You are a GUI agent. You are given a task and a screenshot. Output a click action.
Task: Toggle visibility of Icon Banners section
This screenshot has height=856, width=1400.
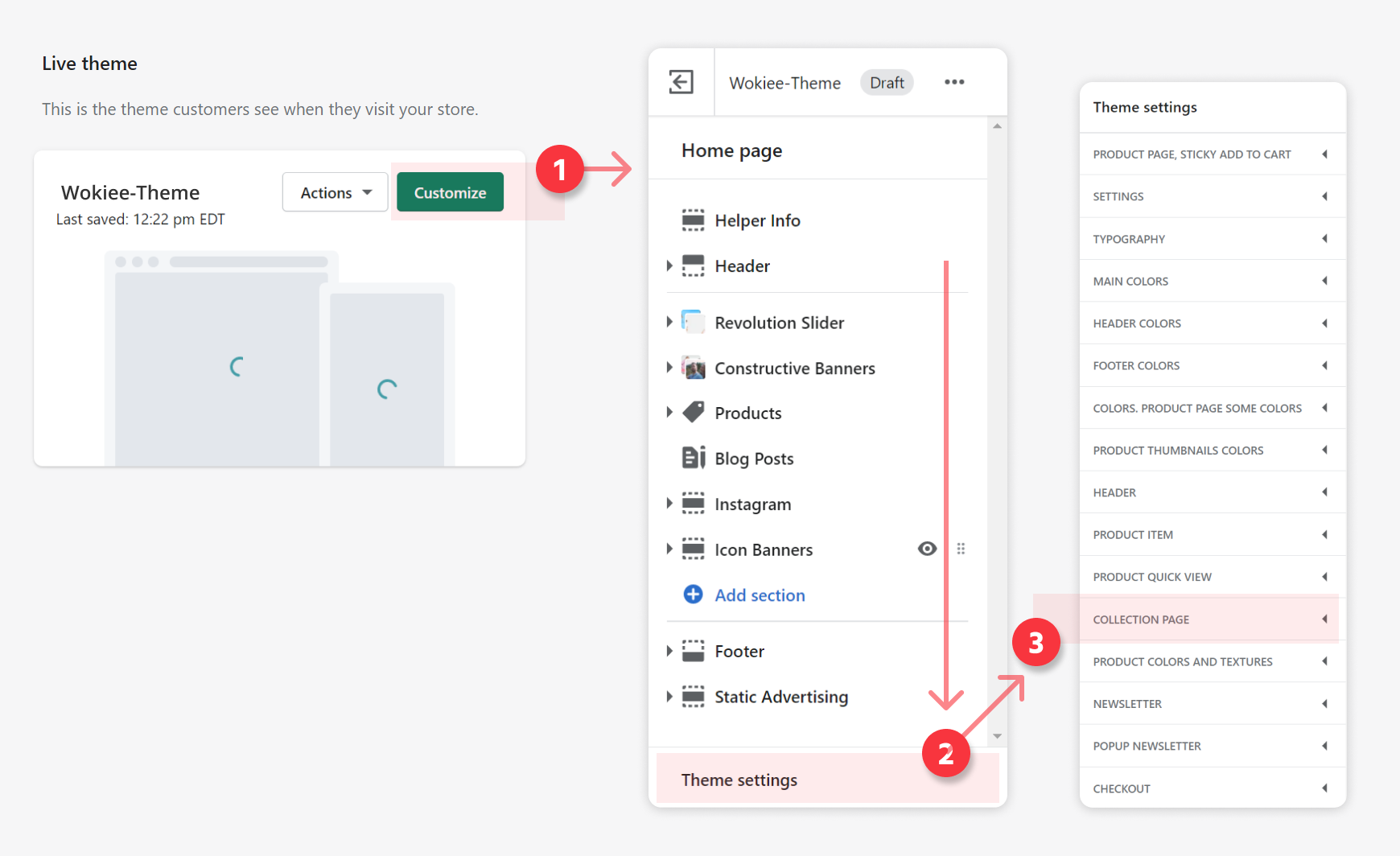[927, 549]
